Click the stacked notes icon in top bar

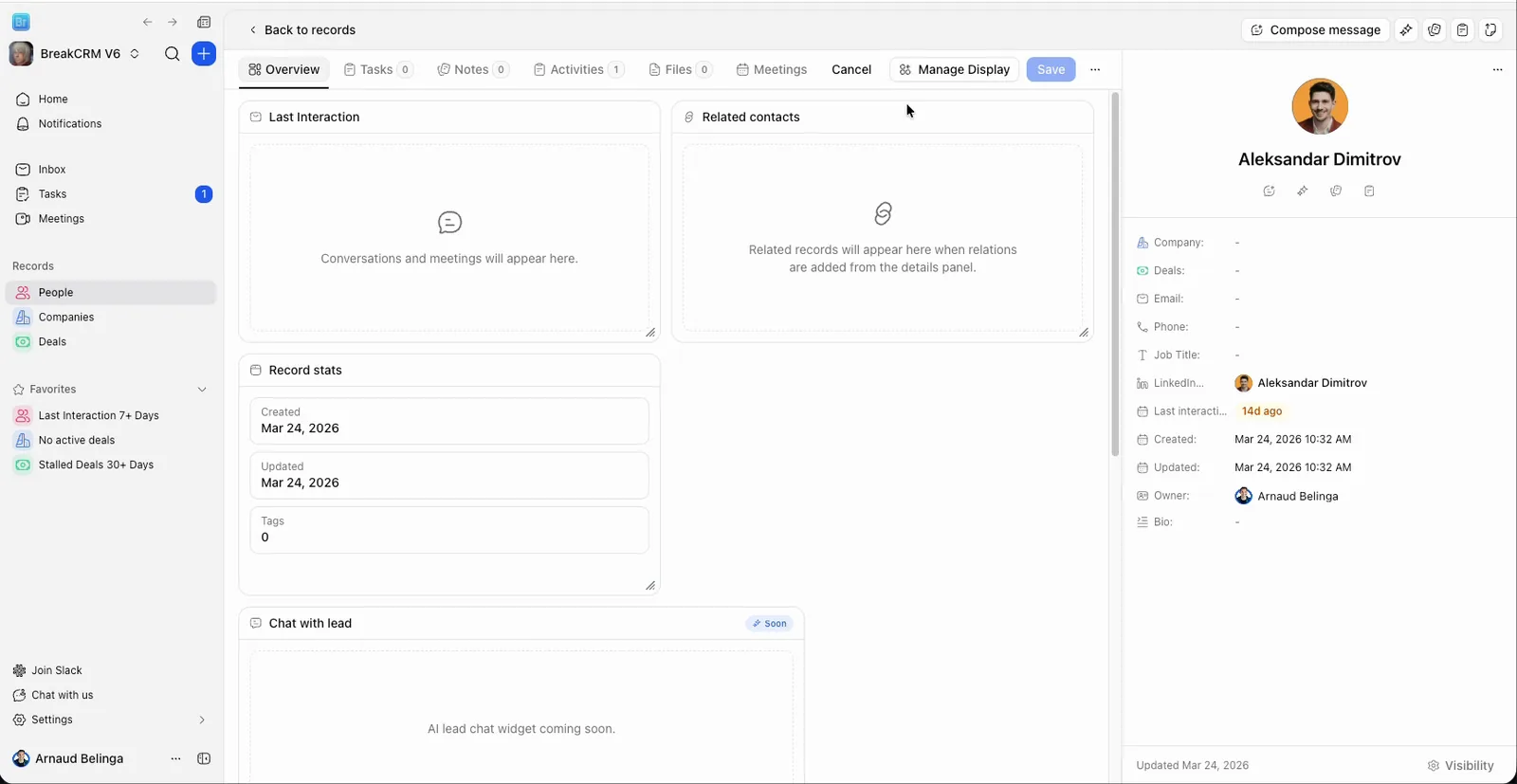pos(1435,30)
